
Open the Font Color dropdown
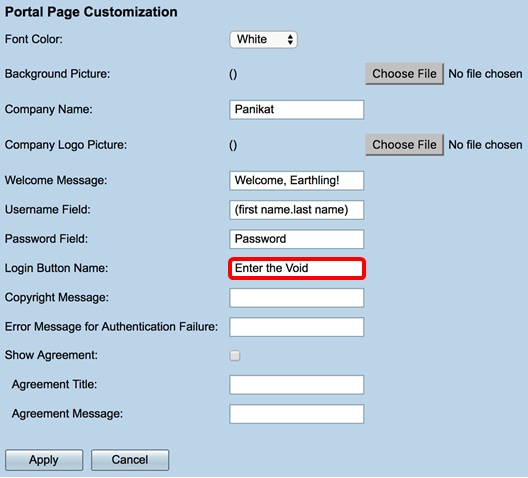pyautogui.click(x=263, y=39)
